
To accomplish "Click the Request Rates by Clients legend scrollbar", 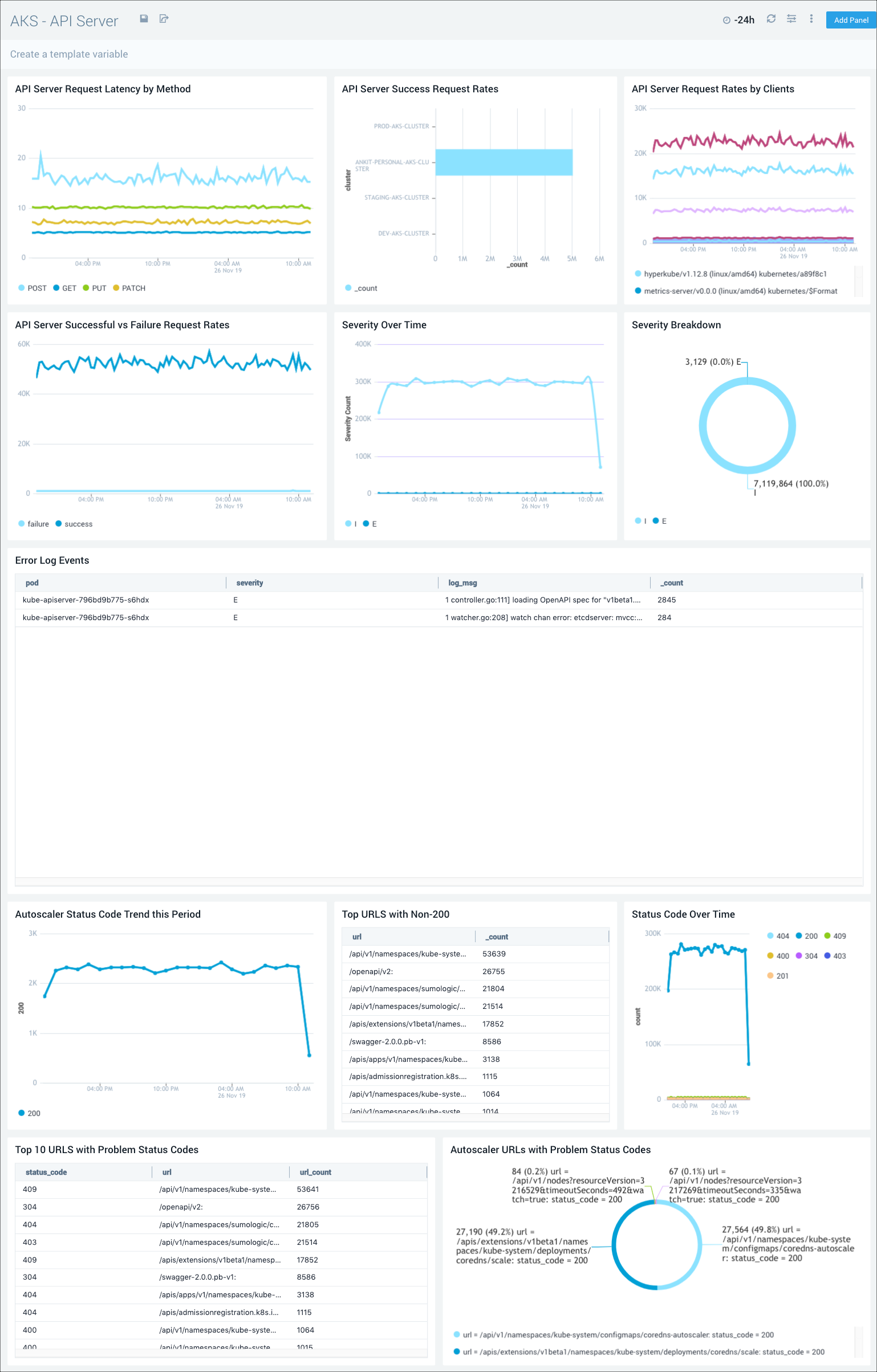I will 858,282.
